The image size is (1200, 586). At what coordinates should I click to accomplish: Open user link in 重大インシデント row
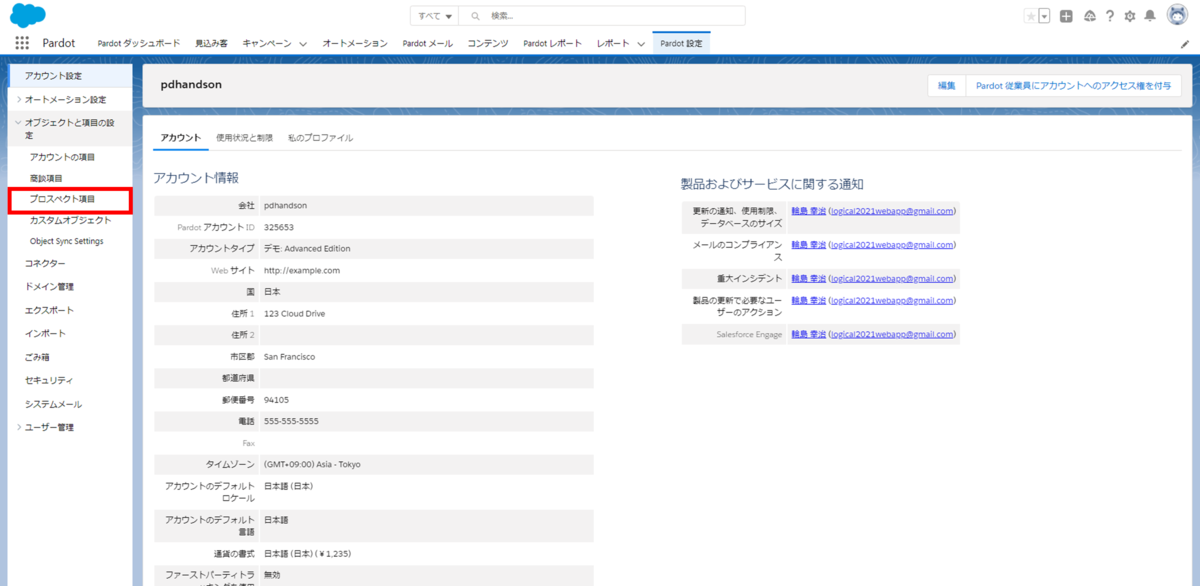(x=808, y=279)
